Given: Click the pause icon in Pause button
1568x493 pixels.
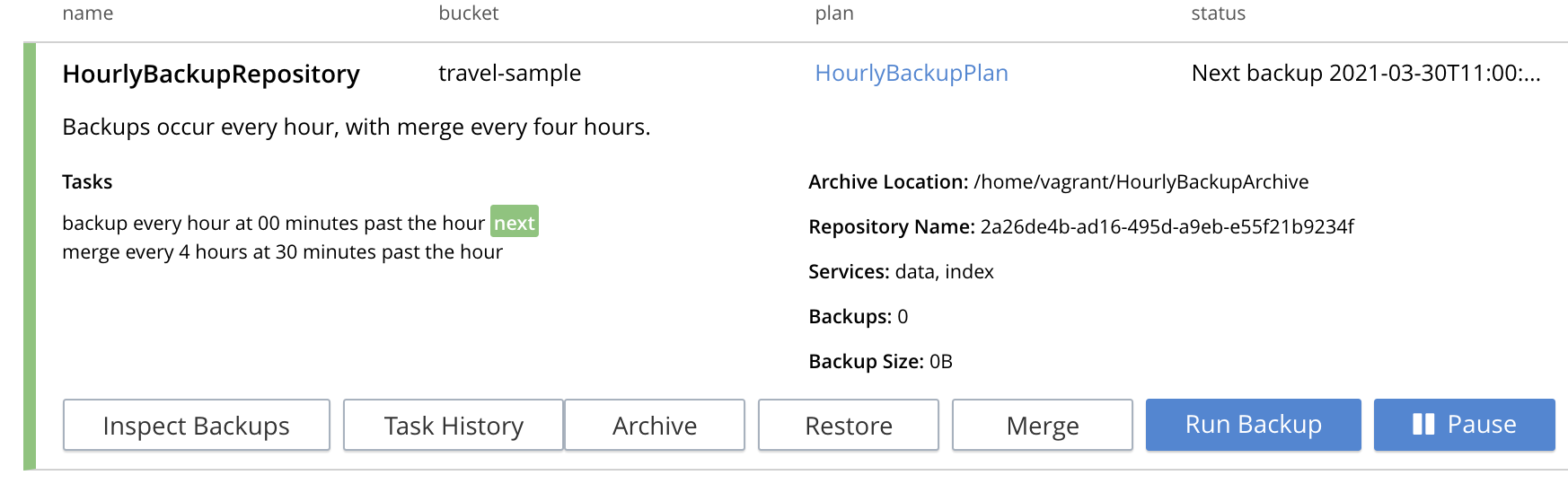Looking at the screenshot, I should 1423,425.
